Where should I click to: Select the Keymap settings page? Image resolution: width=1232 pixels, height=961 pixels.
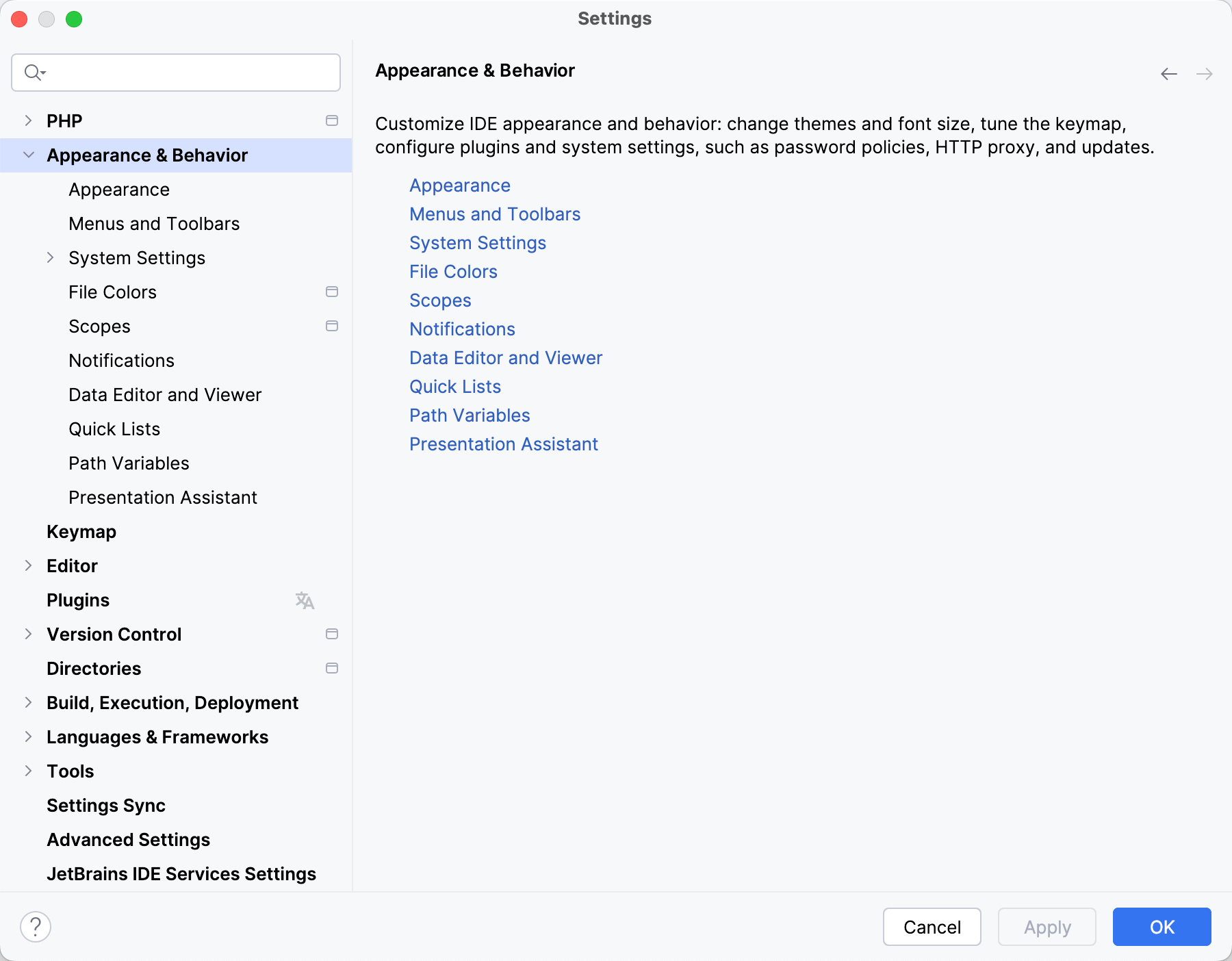pos(81,532)
